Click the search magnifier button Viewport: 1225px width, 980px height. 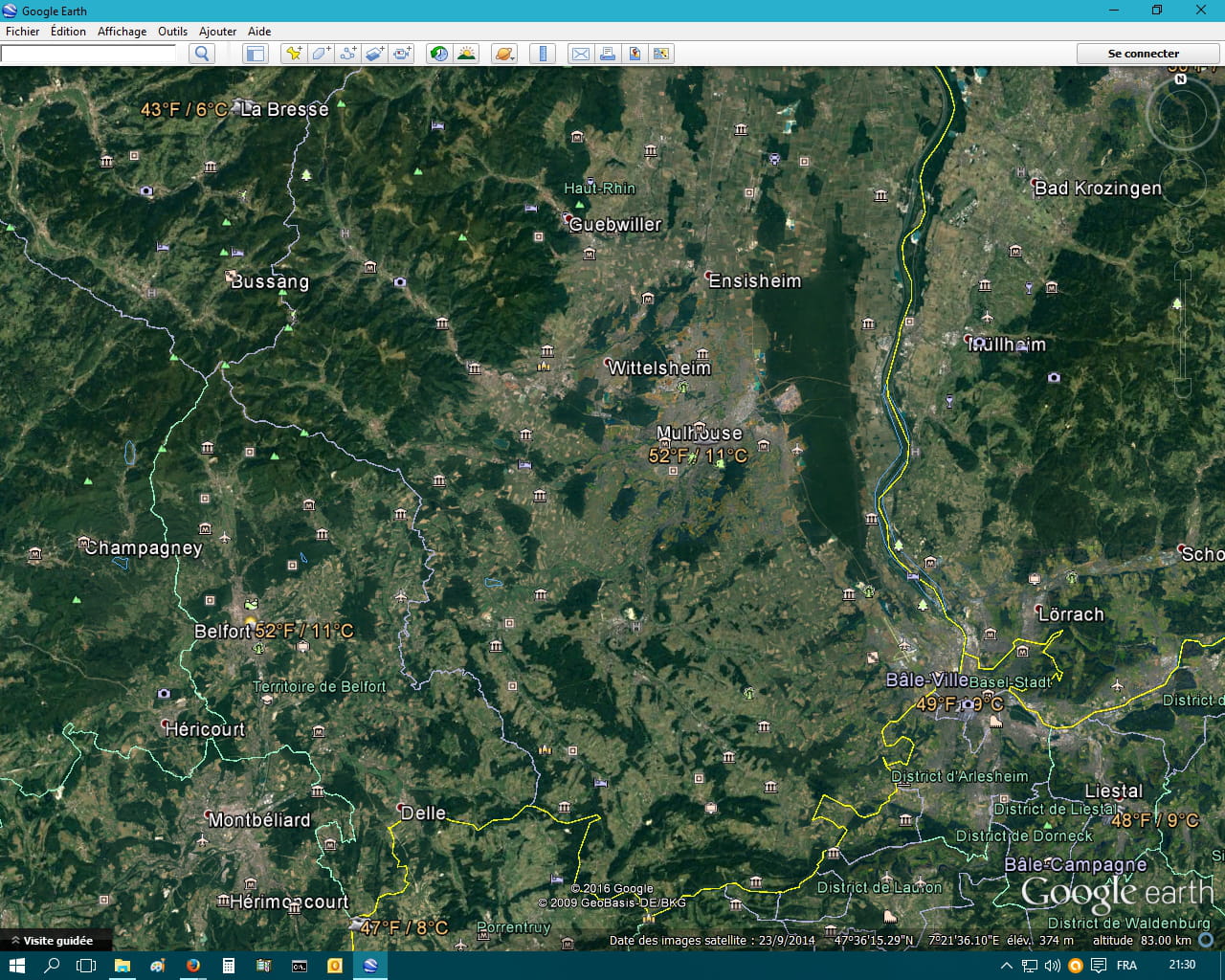202,54
